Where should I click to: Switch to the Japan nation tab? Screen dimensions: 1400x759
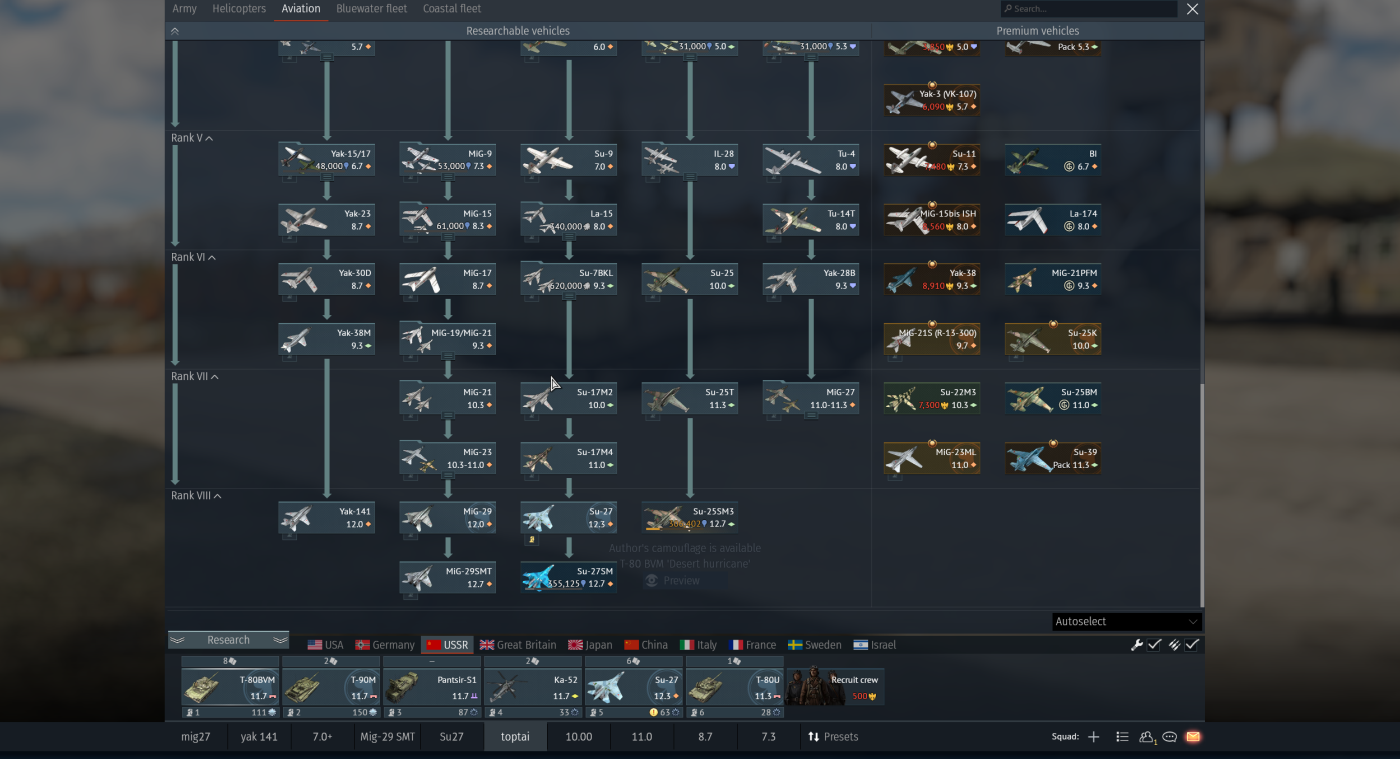(x=590, y=645)
